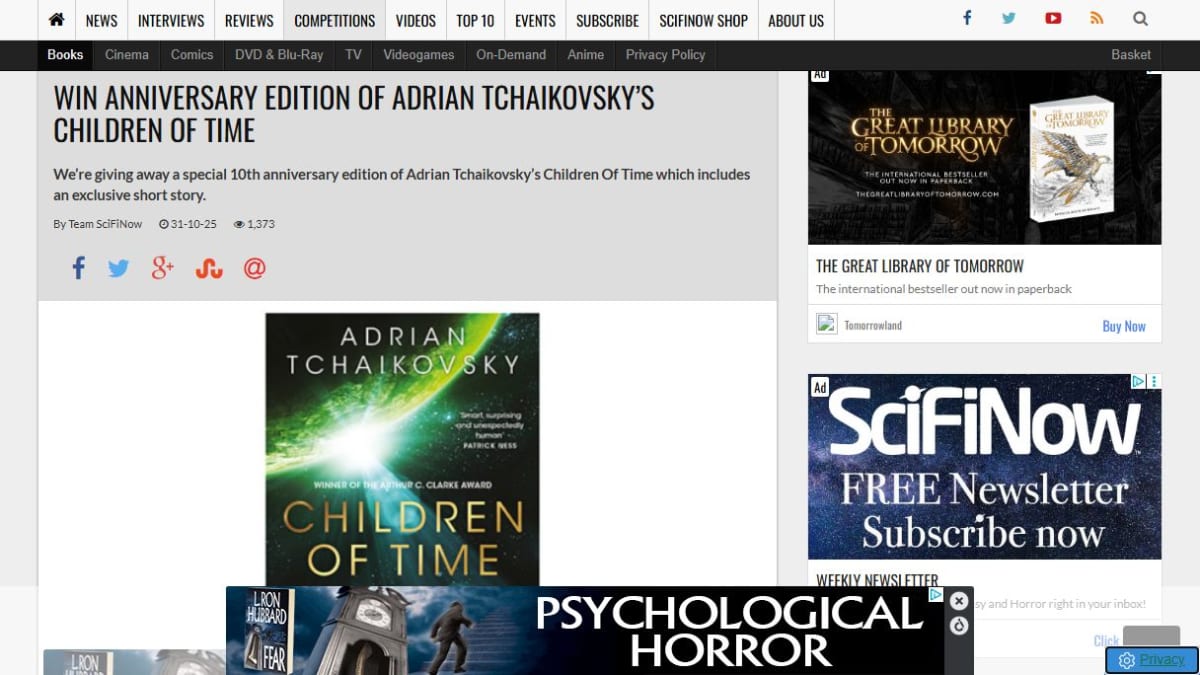Select the On-Demand category tab
1200x675 pixels.
[511, 55]
